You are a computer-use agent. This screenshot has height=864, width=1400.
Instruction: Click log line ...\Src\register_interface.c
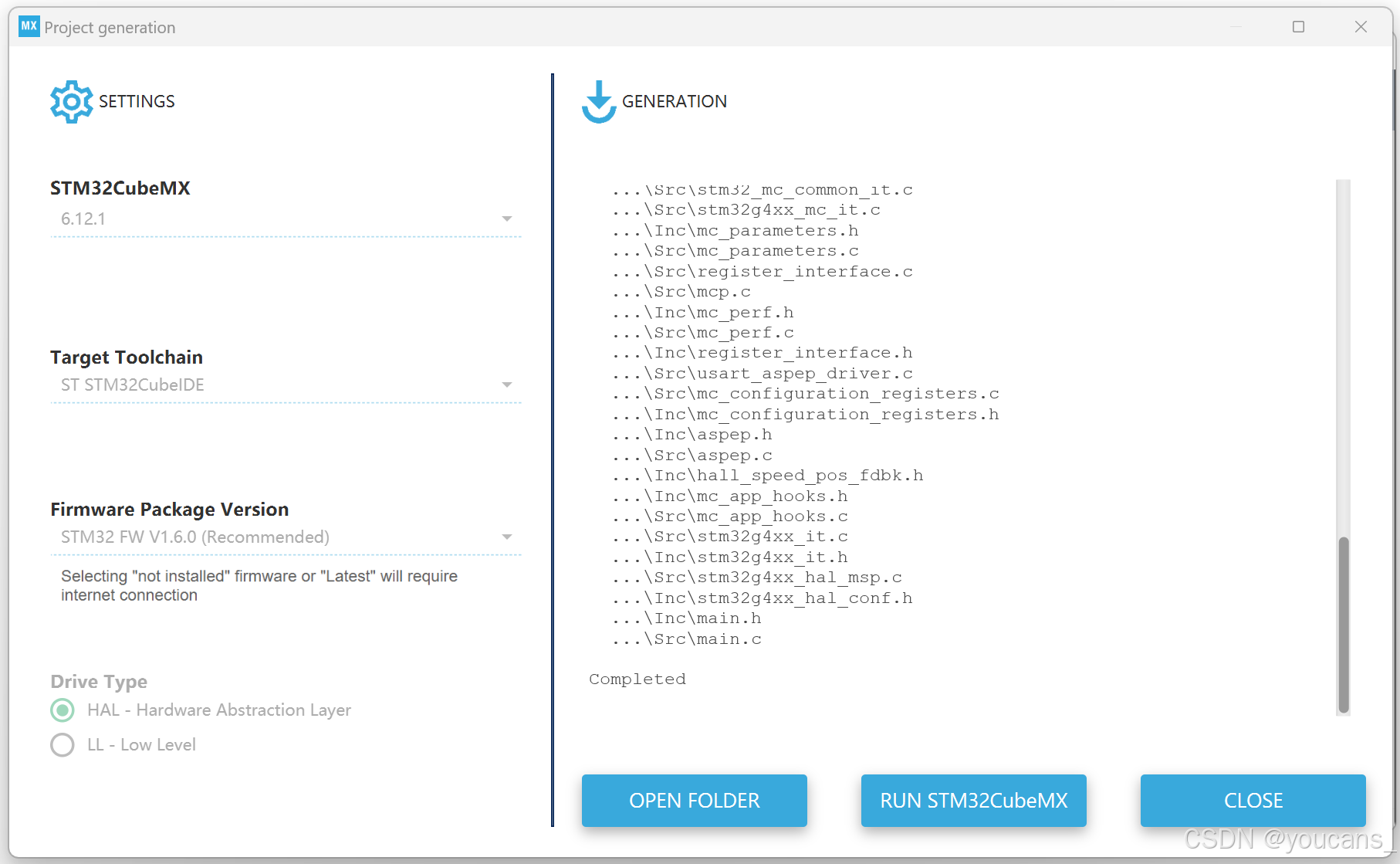pos(763,272)
